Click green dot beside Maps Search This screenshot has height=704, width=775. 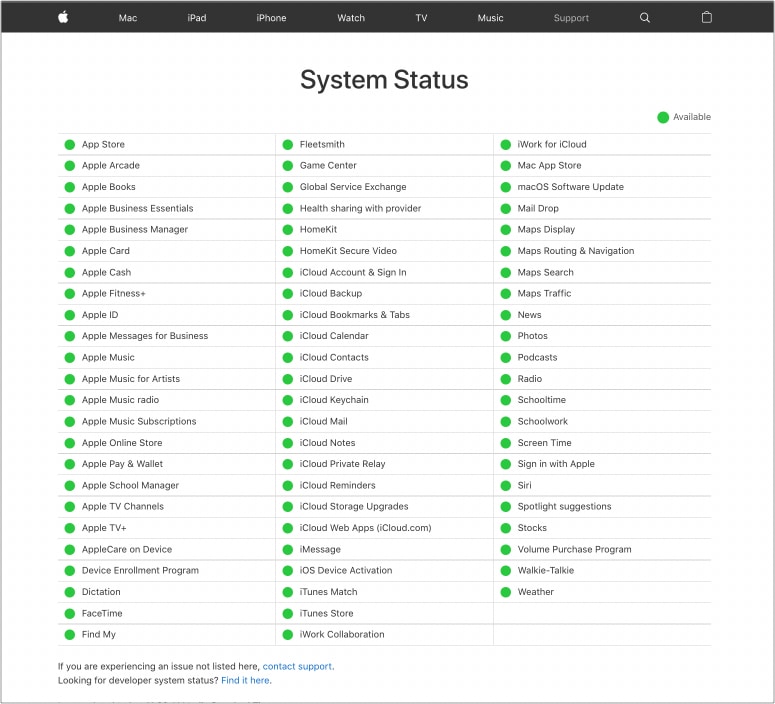[x=506, y=272]
